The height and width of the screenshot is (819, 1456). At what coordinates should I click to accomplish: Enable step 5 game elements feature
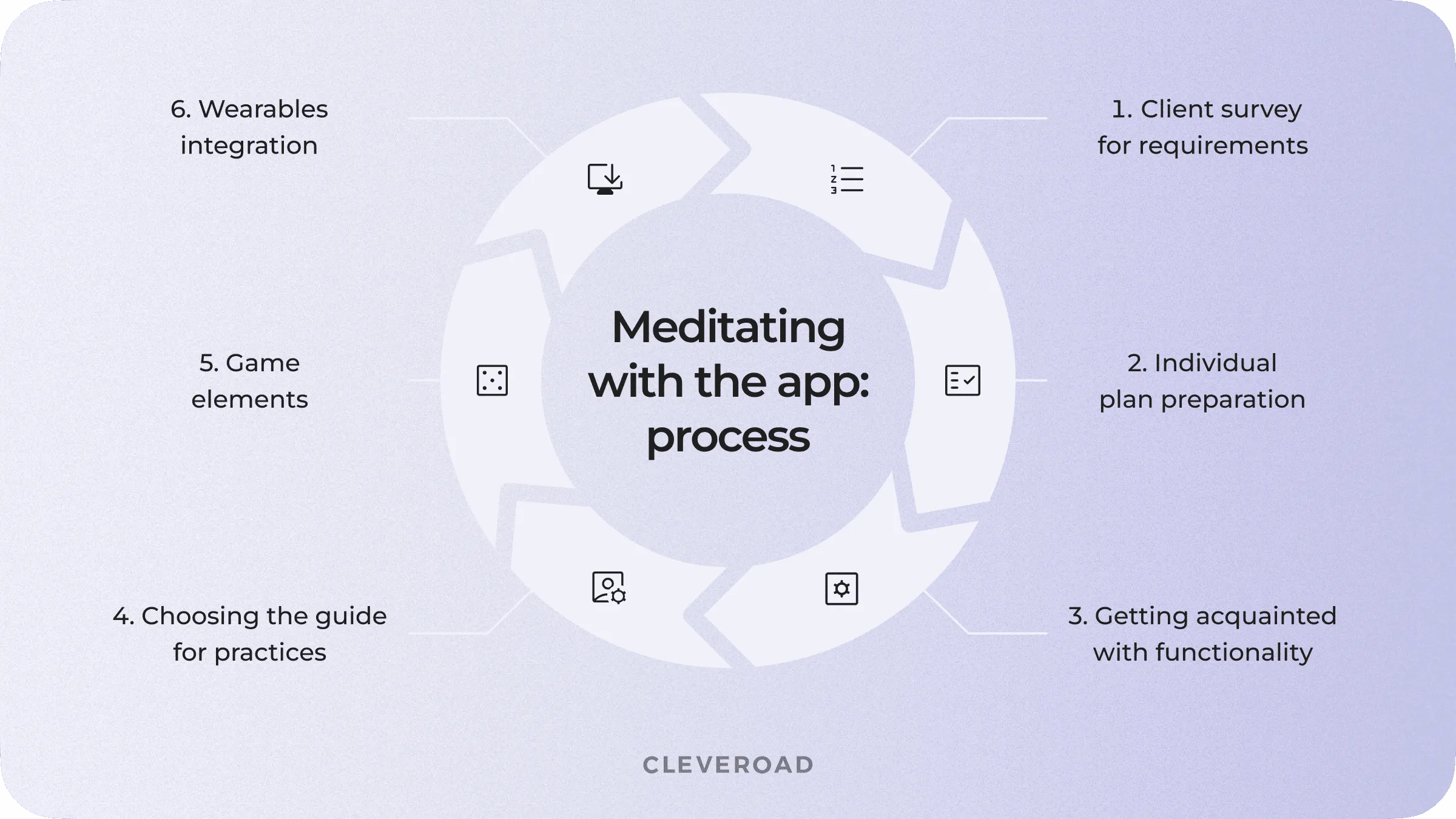pyautogui.click(x=492, y=380)
